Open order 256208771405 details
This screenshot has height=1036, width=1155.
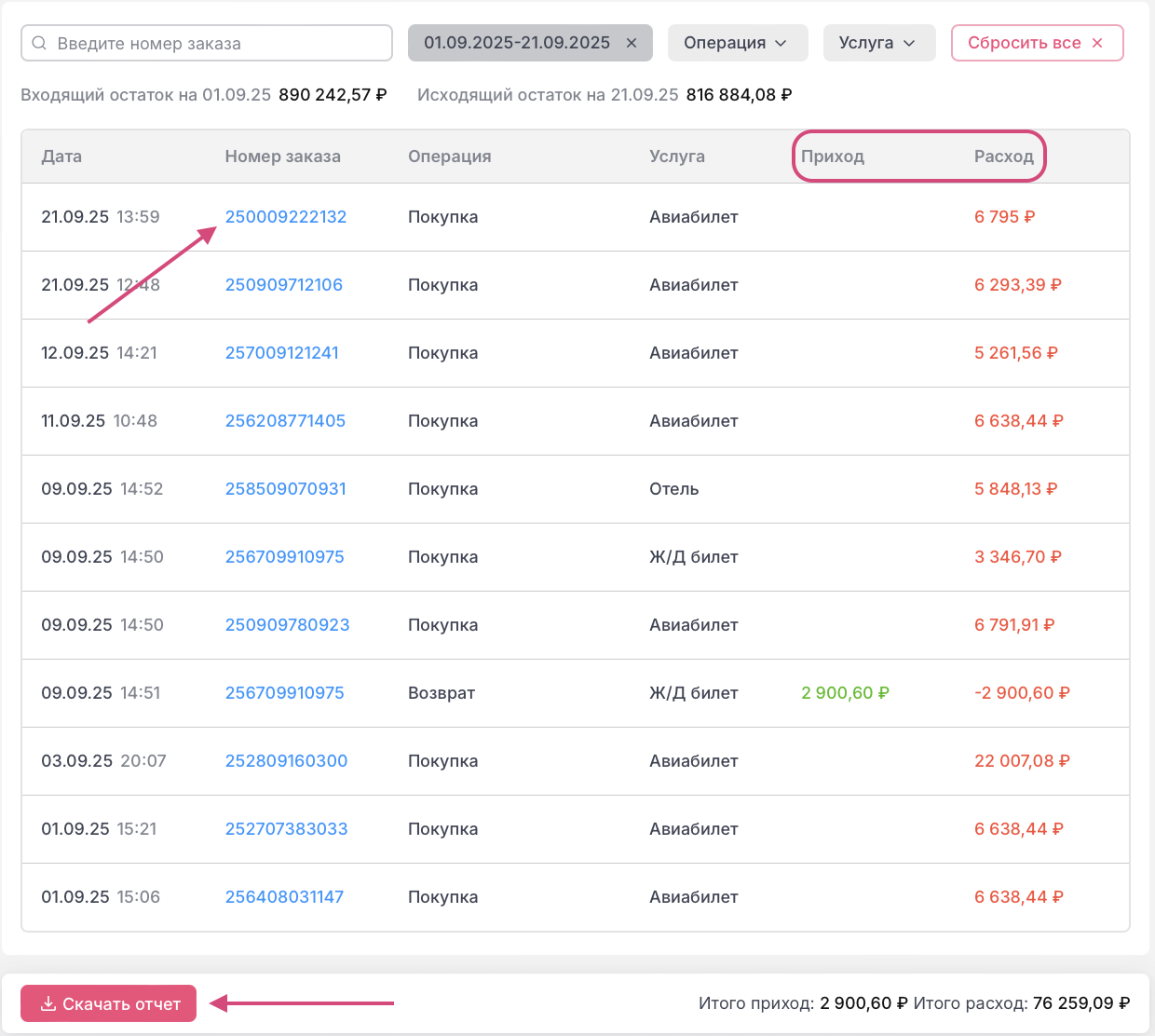tap(285, 421)
